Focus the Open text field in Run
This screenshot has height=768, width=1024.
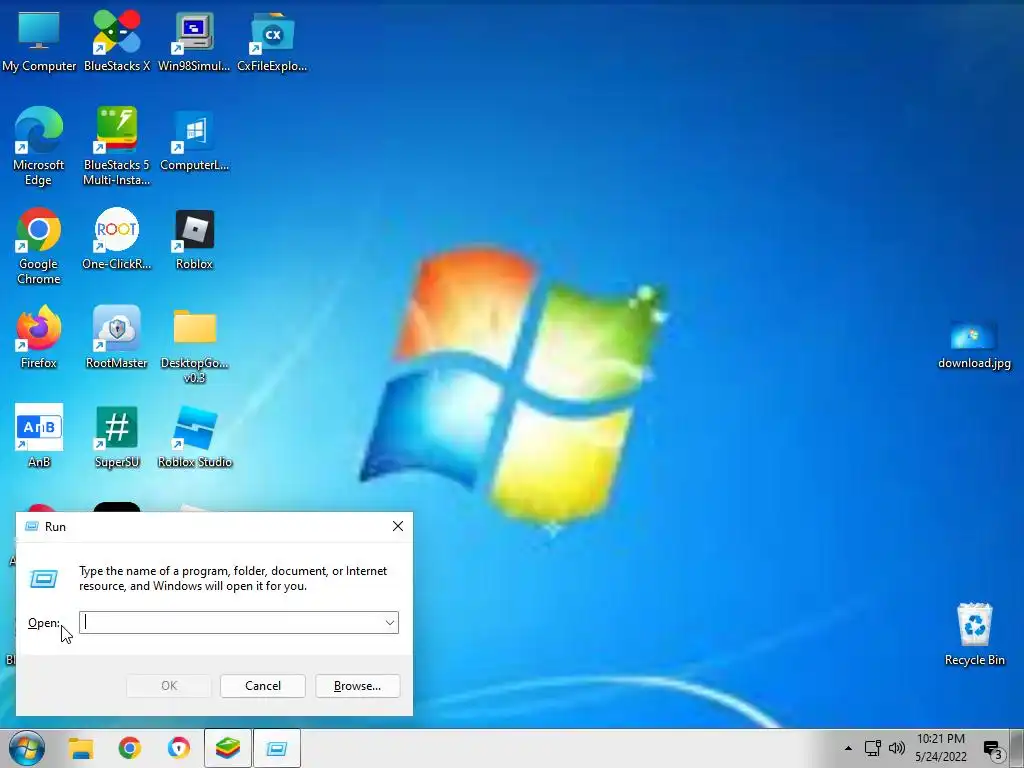(x=239, y=623)
